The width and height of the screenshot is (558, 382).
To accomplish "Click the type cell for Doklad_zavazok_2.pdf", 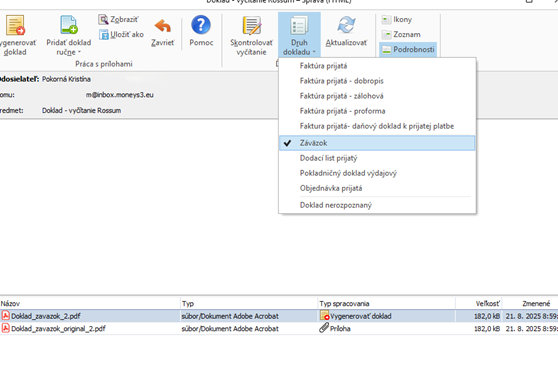I will click(x=249, y=316).
